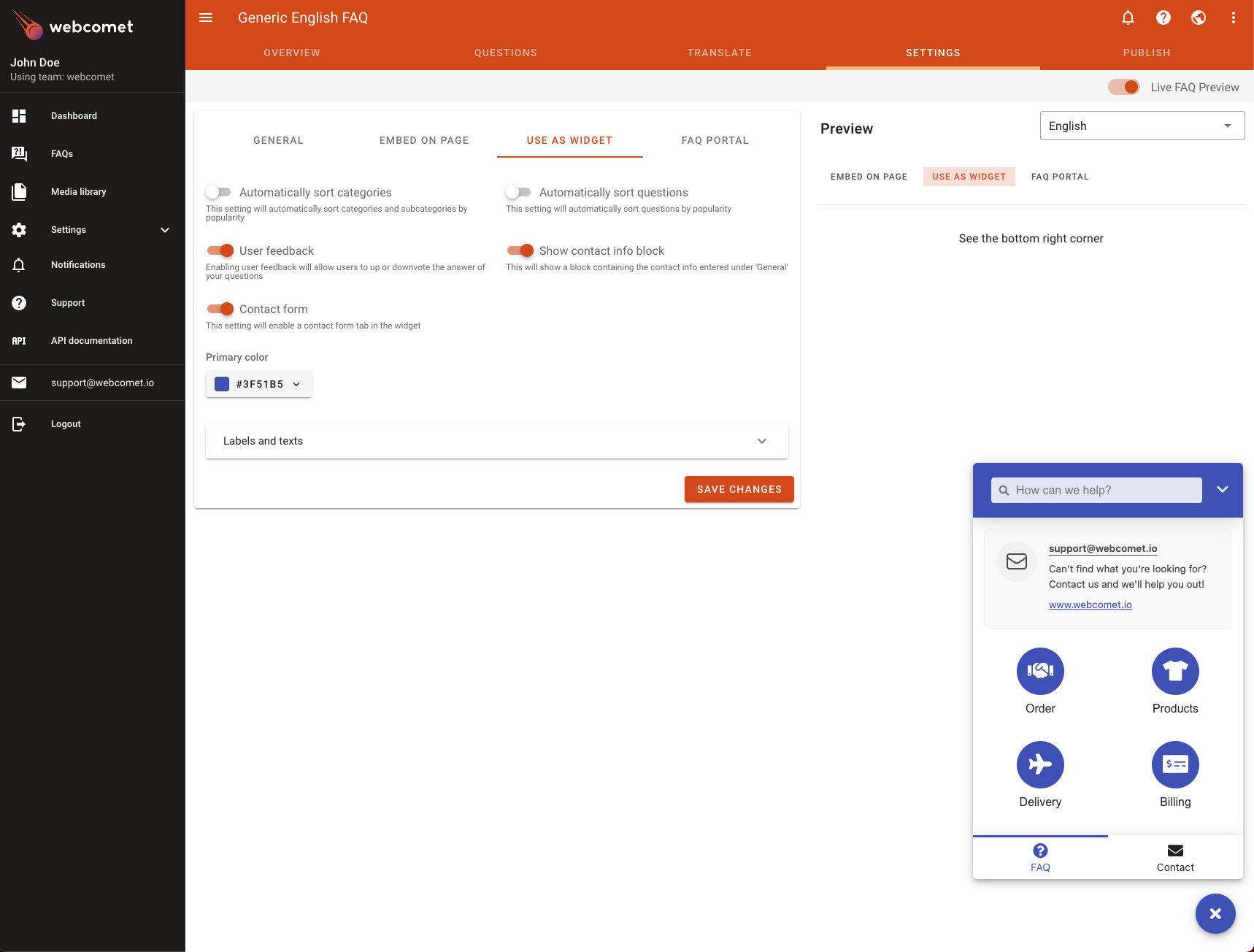Go to API documentation in sidebar

click(93, 341)
